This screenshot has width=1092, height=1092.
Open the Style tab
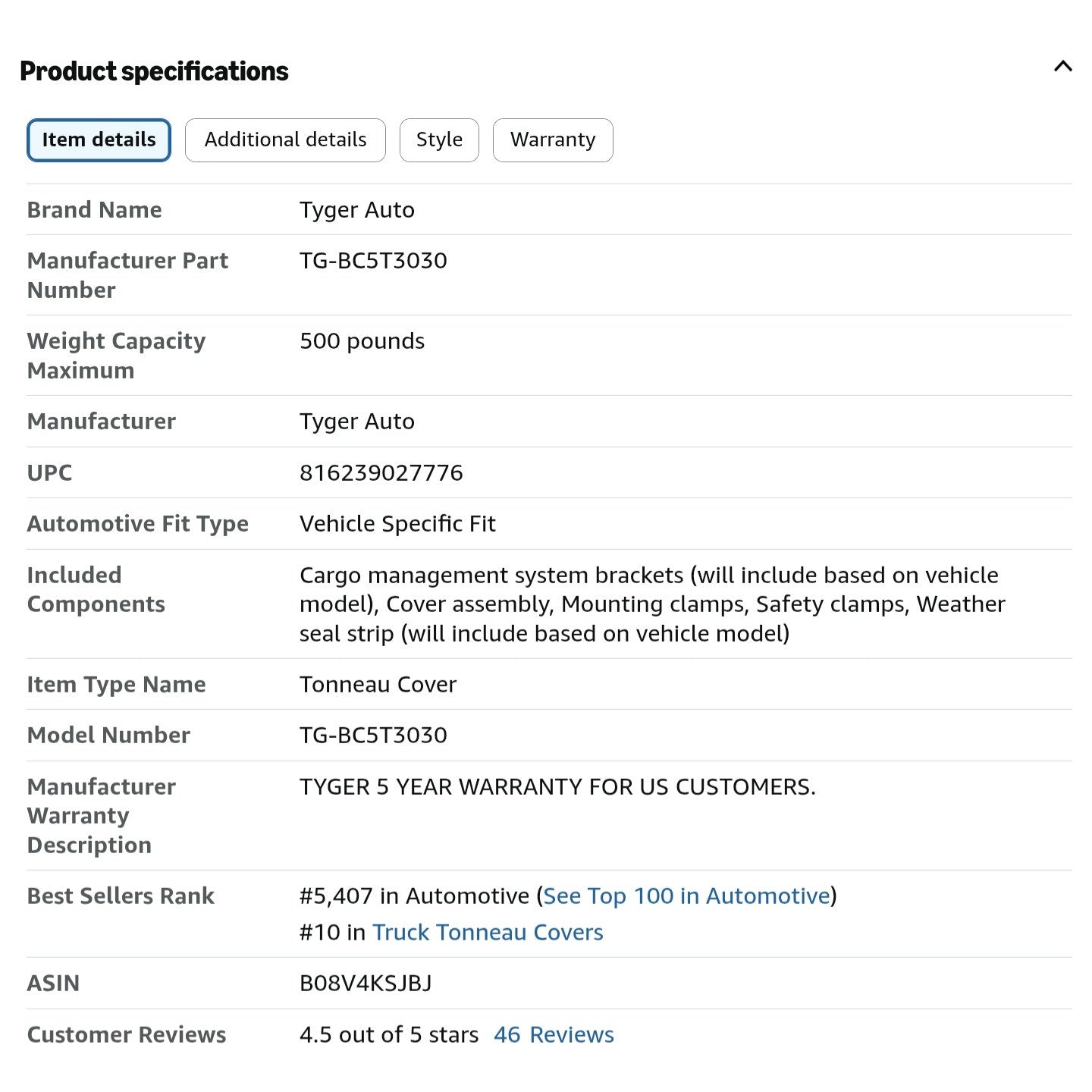439,140
